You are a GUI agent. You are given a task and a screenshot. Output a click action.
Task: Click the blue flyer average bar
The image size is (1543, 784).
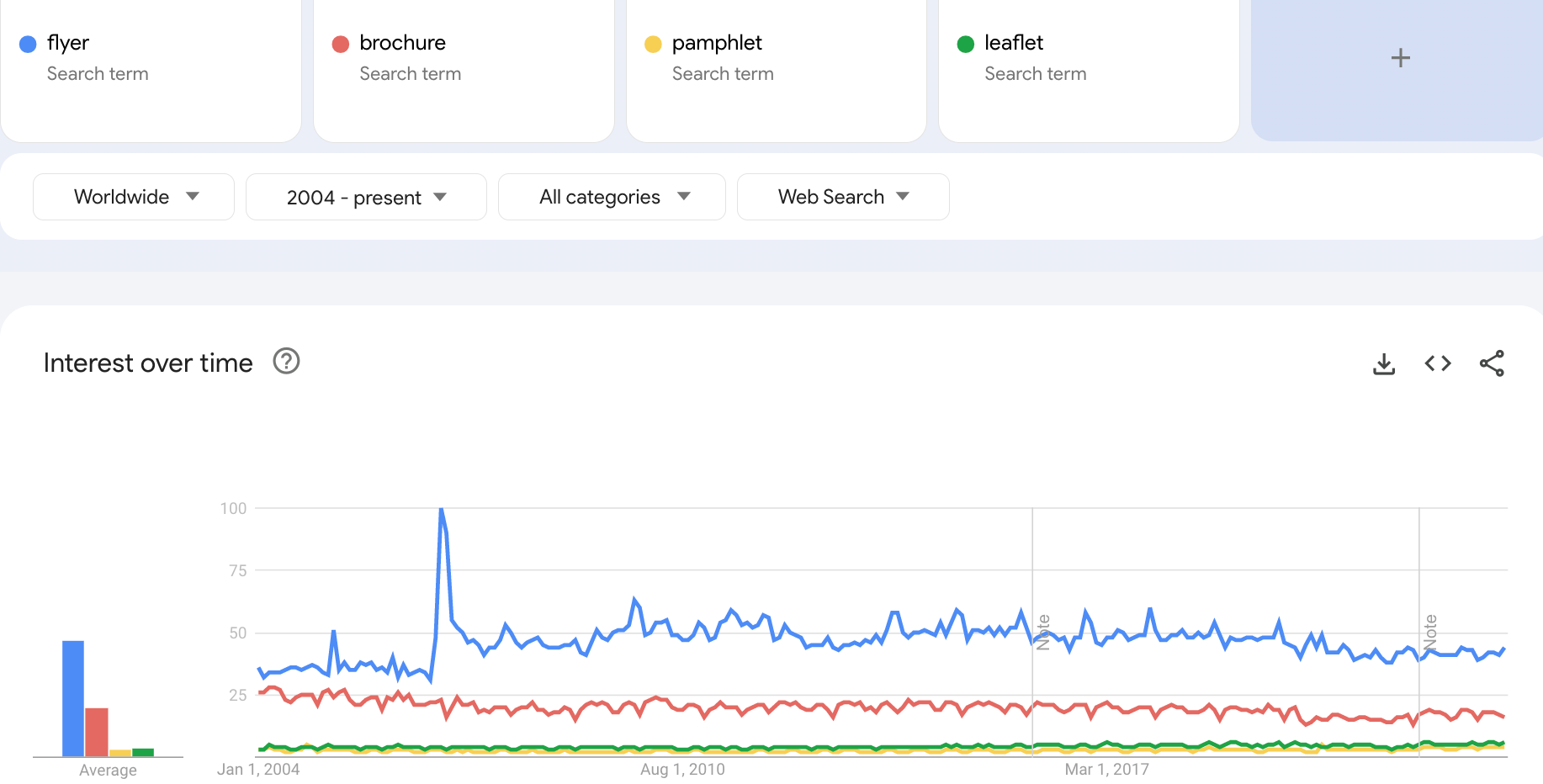click(73, 699)
